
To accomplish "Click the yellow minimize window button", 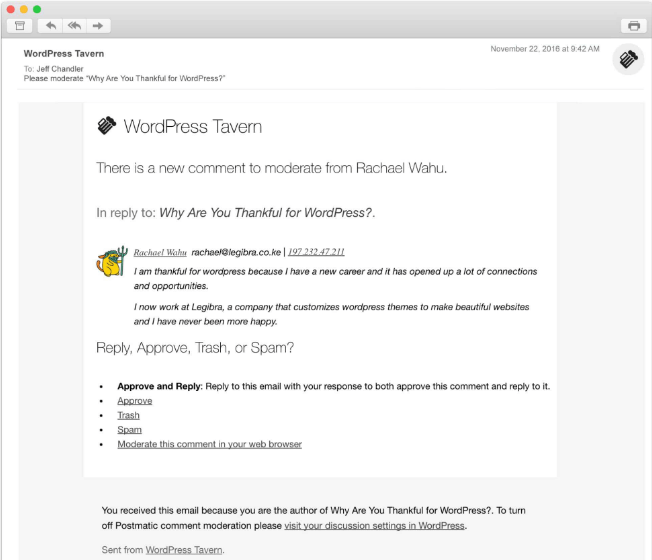I will (x=24, y=9).
